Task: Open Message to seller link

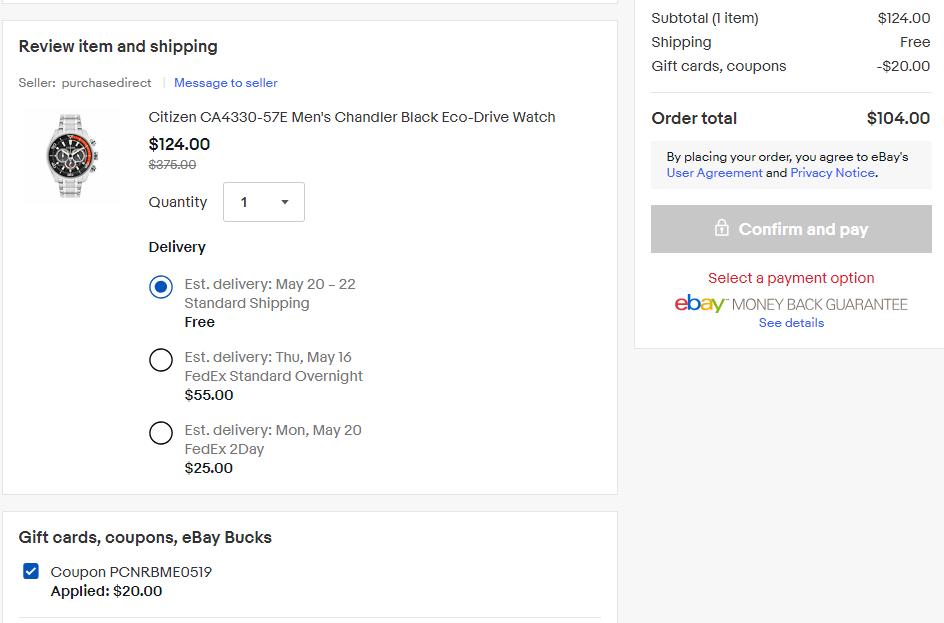Action: tap(226, 83)
